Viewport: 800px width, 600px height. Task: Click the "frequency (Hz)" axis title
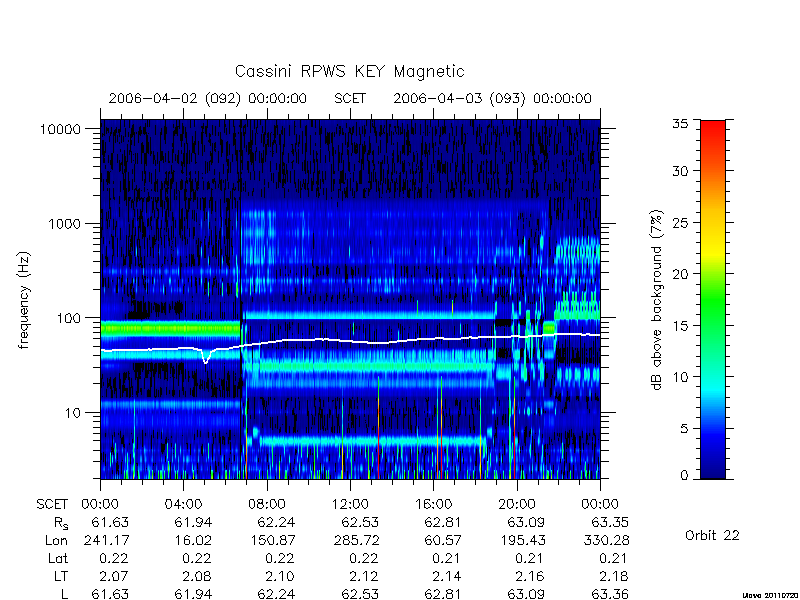coord(24,300)
